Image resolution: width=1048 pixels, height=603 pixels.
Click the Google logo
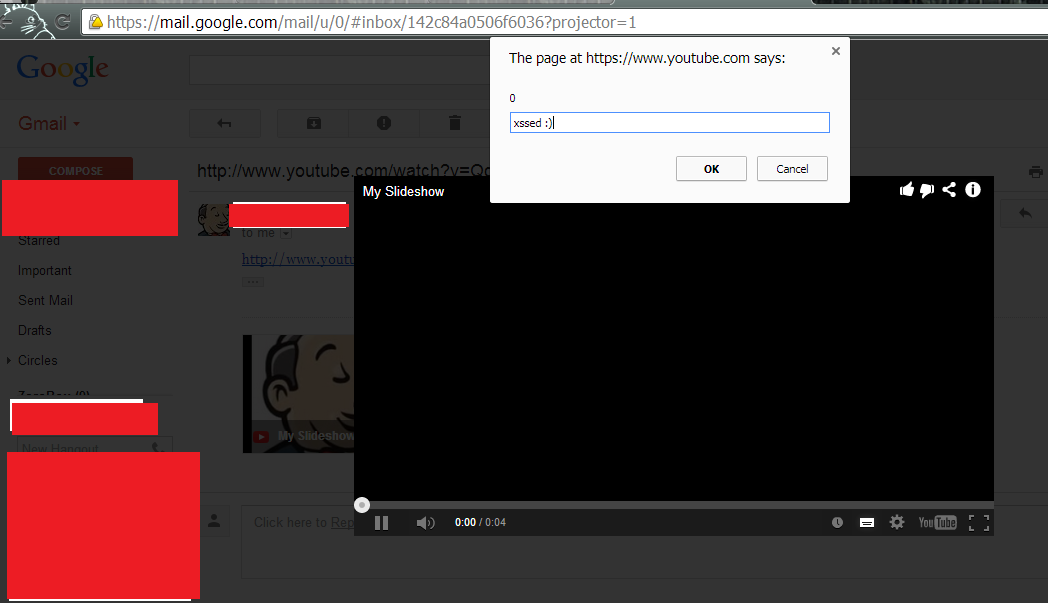click(x=62, y=70)
